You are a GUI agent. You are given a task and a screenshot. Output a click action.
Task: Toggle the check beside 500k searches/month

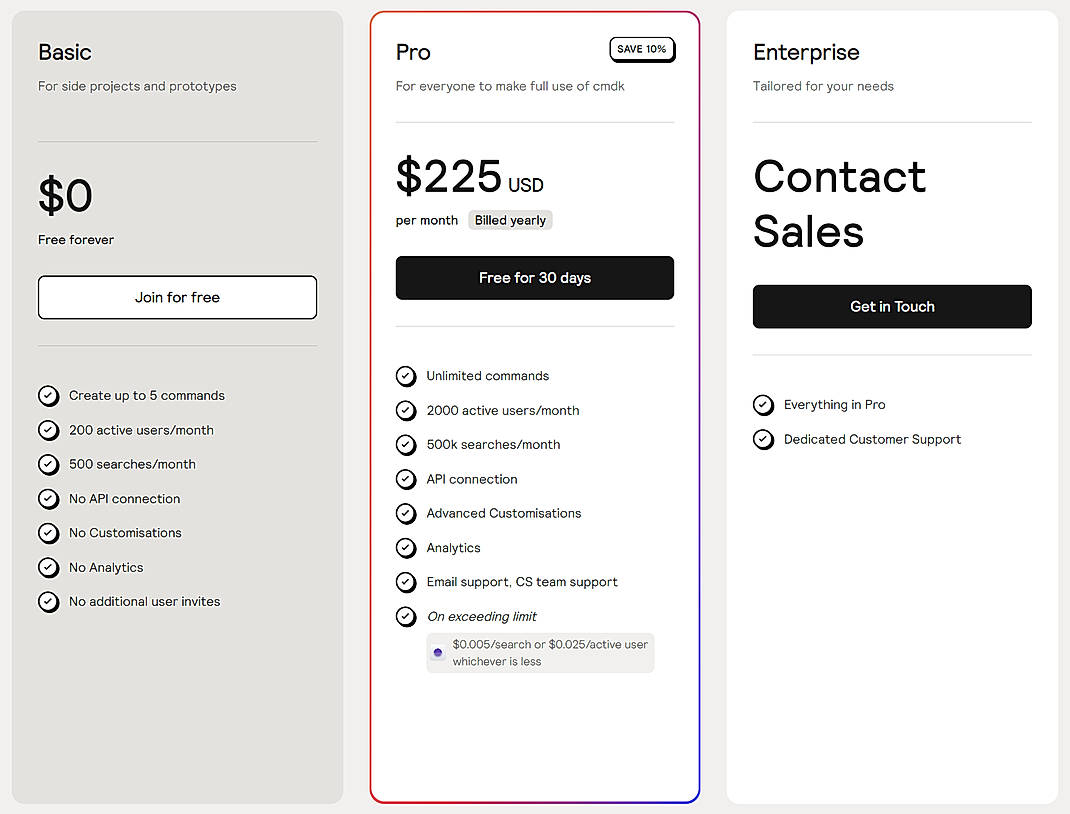406,444
